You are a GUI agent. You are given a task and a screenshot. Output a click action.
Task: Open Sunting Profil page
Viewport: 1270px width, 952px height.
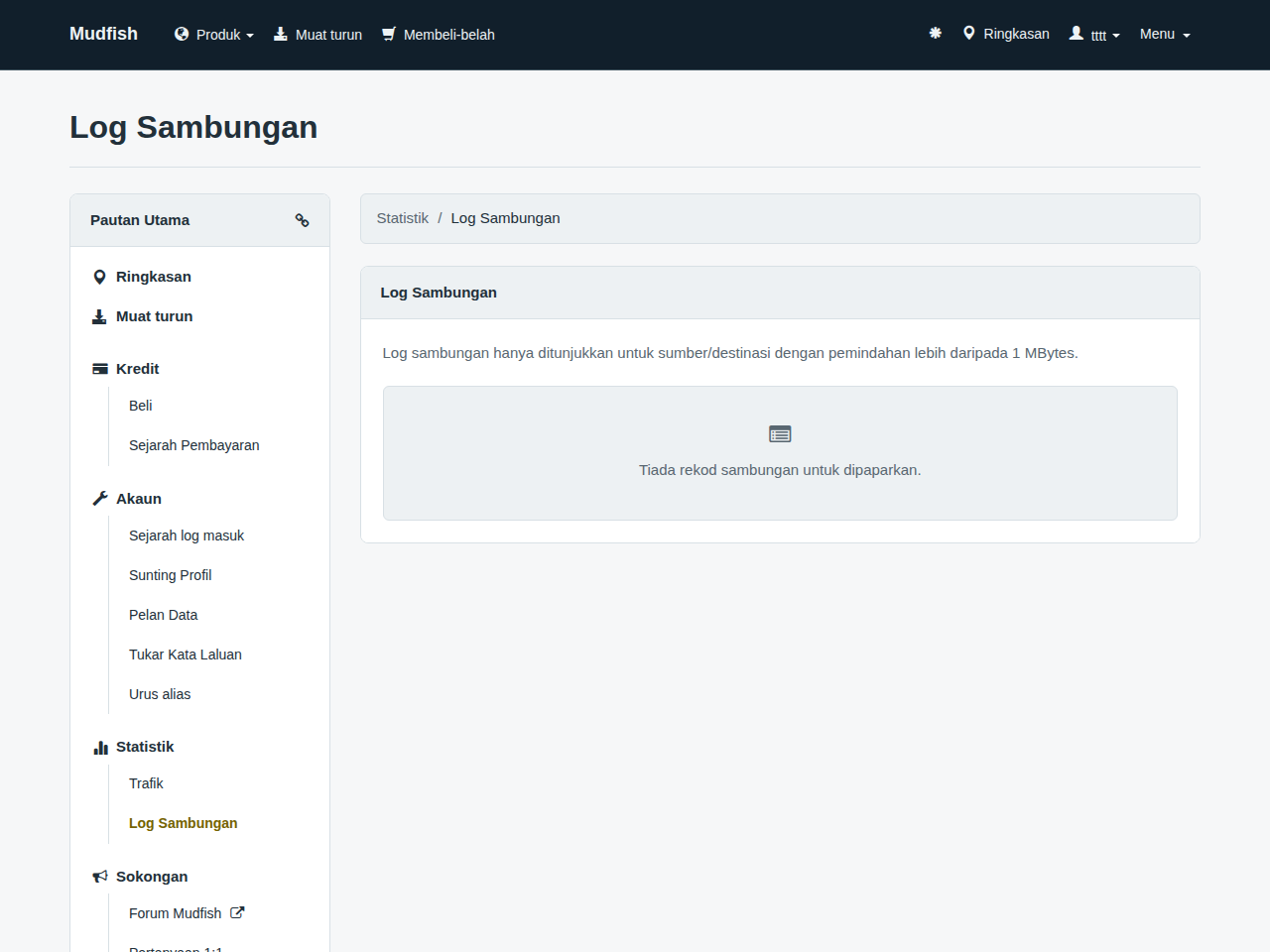171,575
